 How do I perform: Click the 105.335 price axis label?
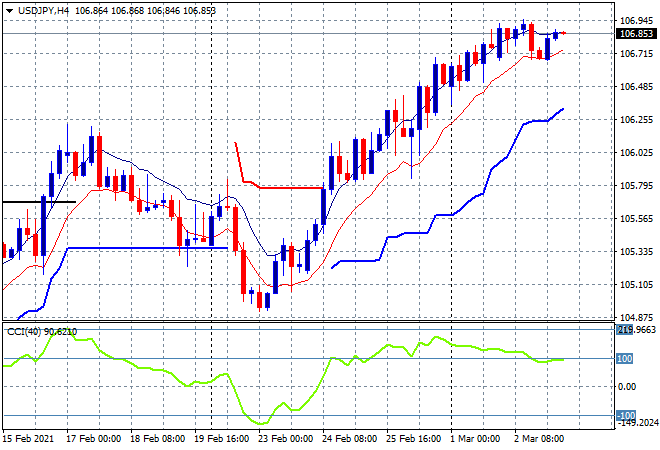tap(636, 252)
